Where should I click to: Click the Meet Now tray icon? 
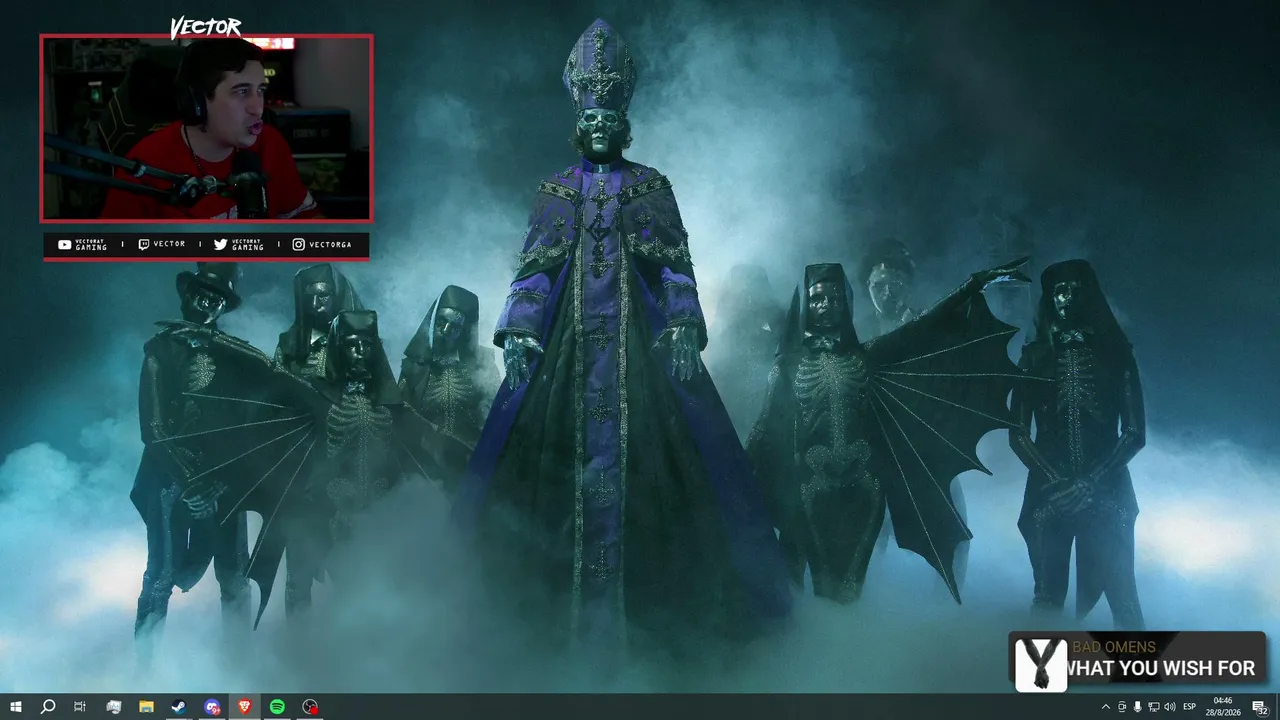point(1122,707)
